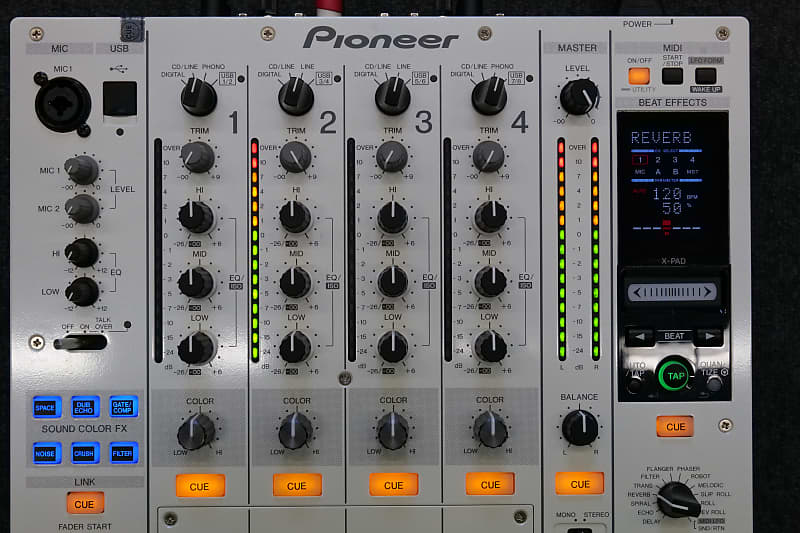Click the channel 4 LOW EQ knob
Image resolution: width=800 pixels, height=533 pixels.
click(x=490, y=346)
